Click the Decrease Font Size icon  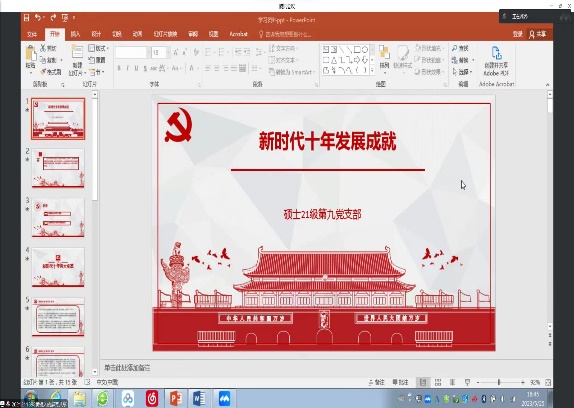point(184,52)
